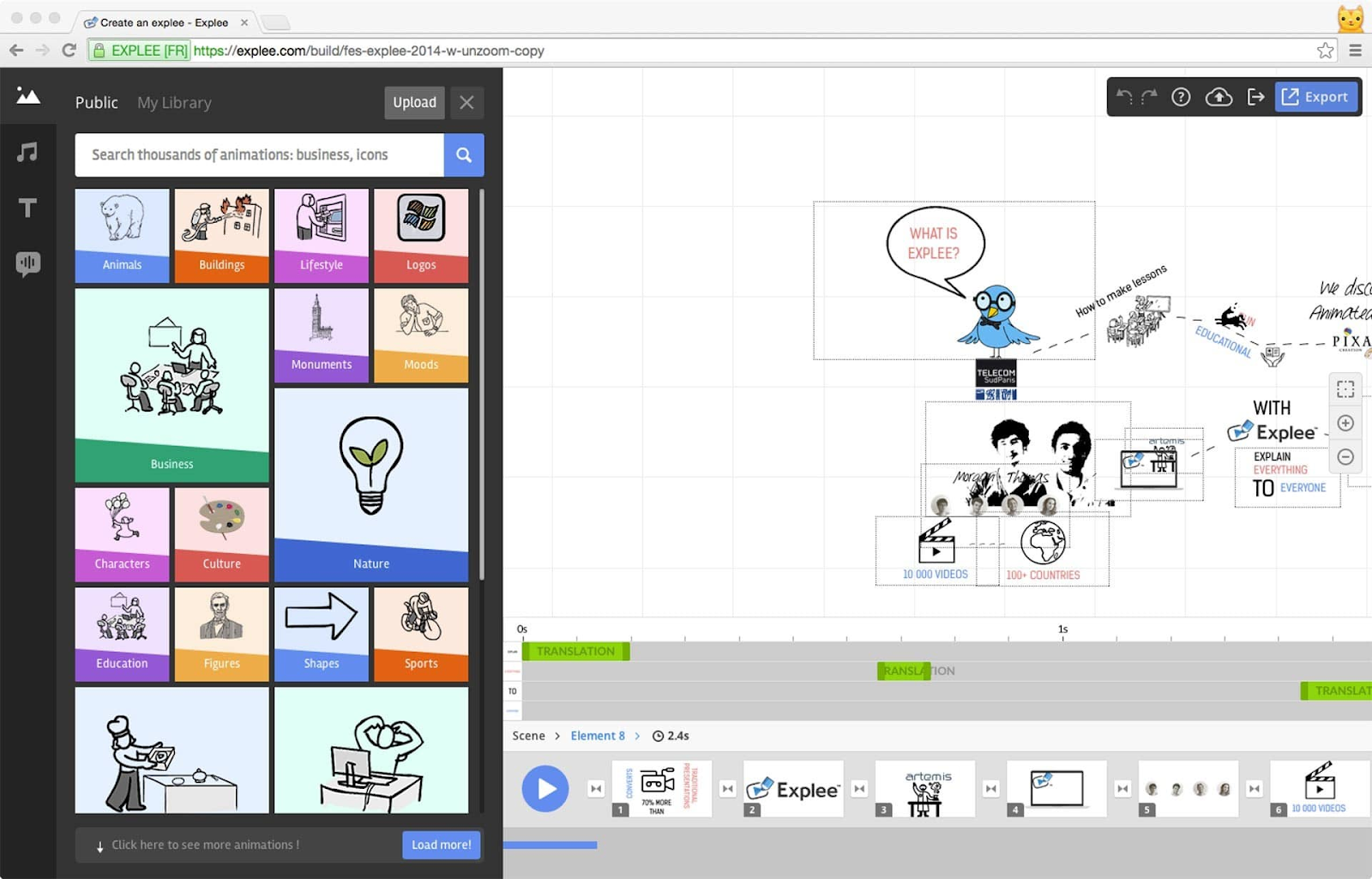Image resolution: width=1372 pixels, height=879 pixels.
Task: Select scene 3 artemis thumbnail
Action: [925, 788]
